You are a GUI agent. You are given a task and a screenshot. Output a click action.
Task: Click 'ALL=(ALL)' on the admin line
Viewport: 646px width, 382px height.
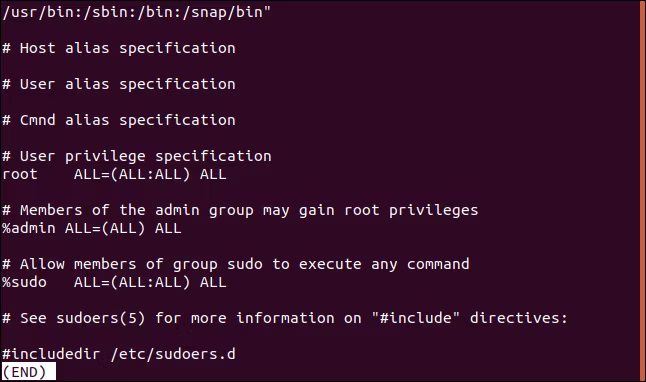tap(105, 228)
